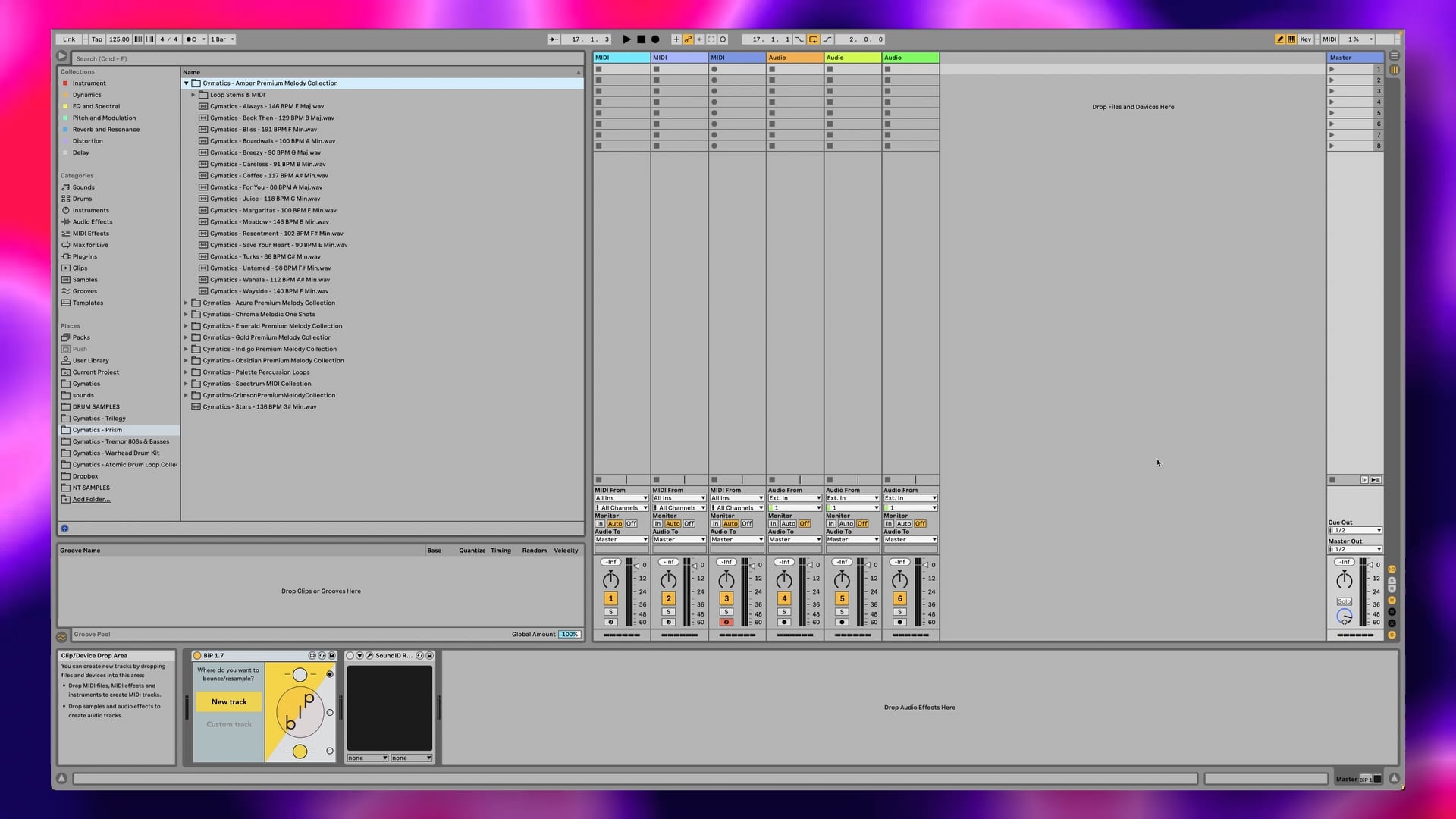The height and width of the screenshot is (819, 1456).
Task: Click the SoundID device wrench icon
Action: (x=369, y=656)
